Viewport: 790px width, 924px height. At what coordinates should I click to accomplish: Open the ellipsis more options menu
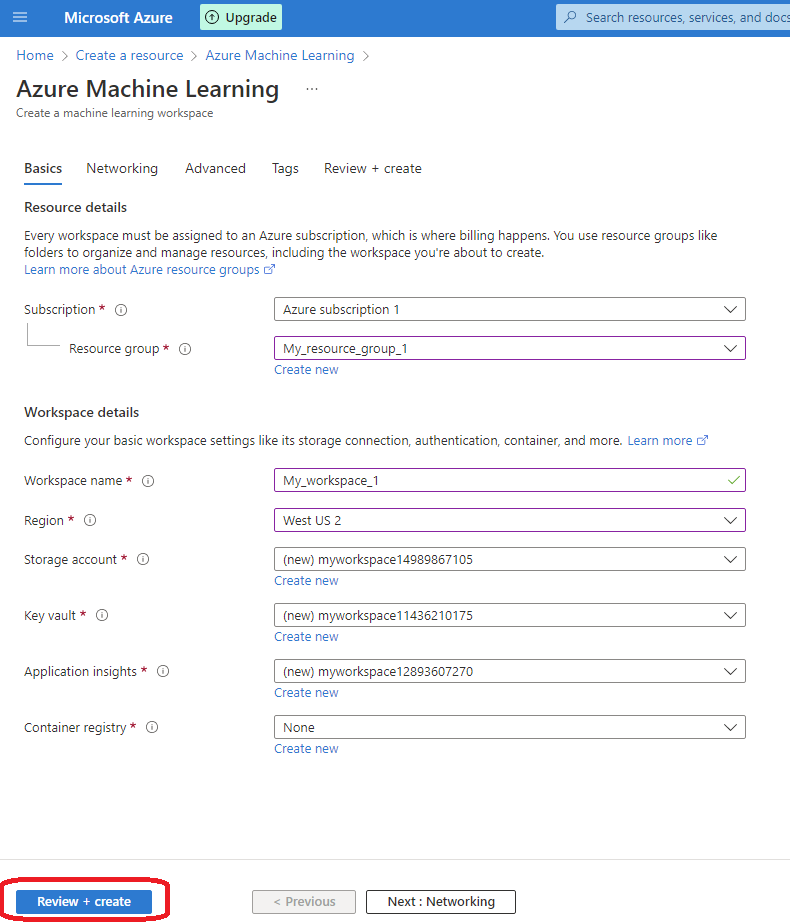coord(312,89)
